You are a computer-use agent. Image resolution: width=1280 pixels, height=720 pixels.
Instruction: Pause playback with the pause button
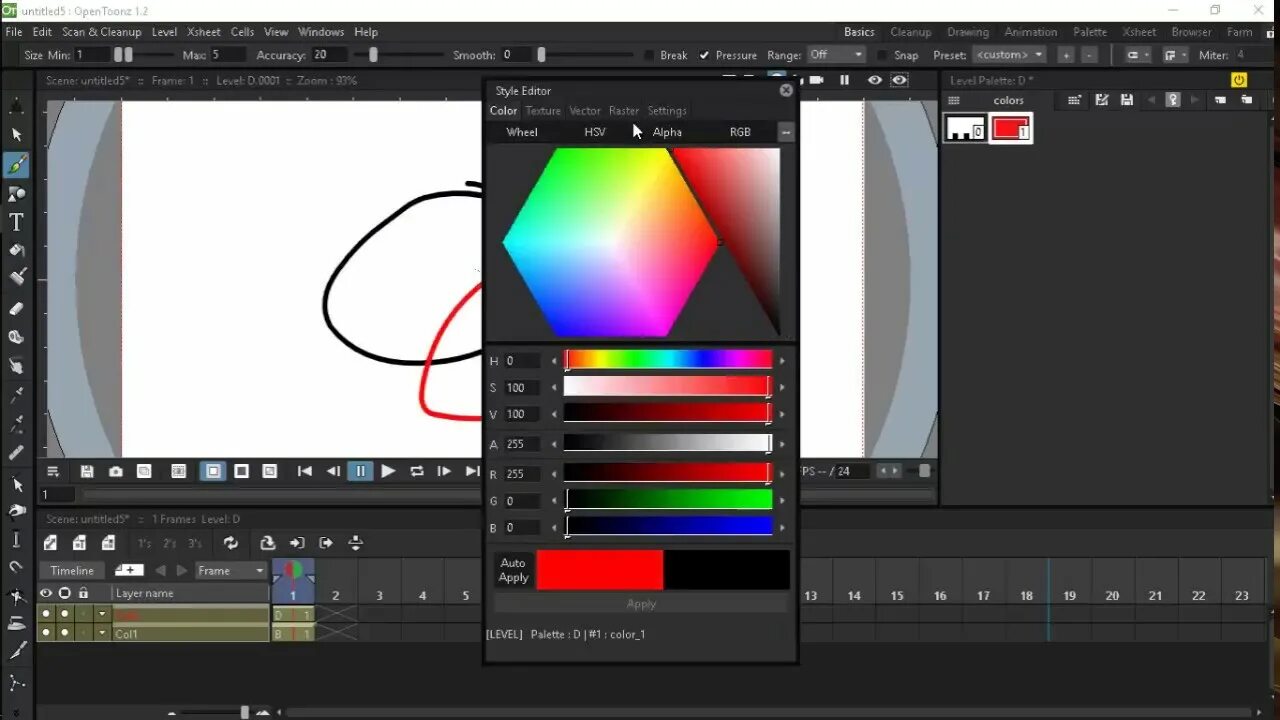360,471
